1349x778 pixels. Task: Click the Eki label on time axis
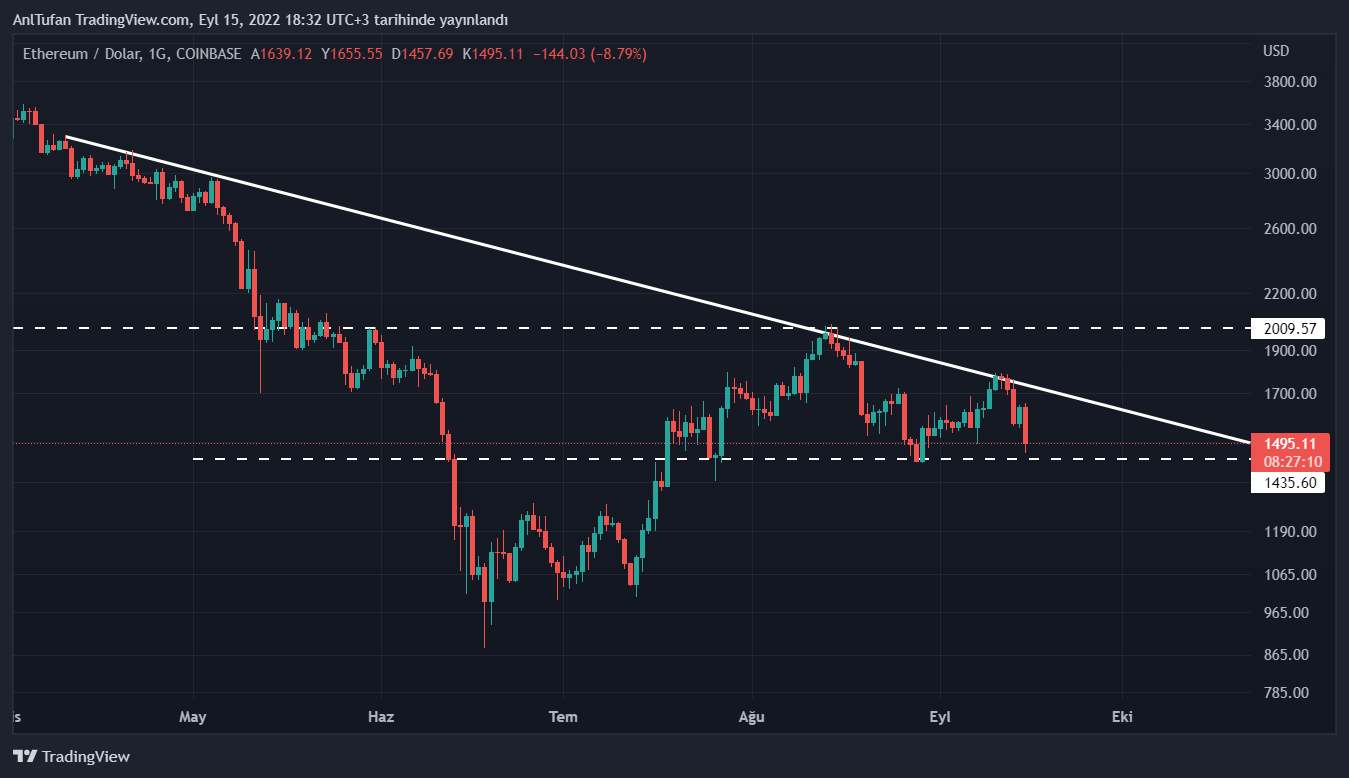point(1122,717)
